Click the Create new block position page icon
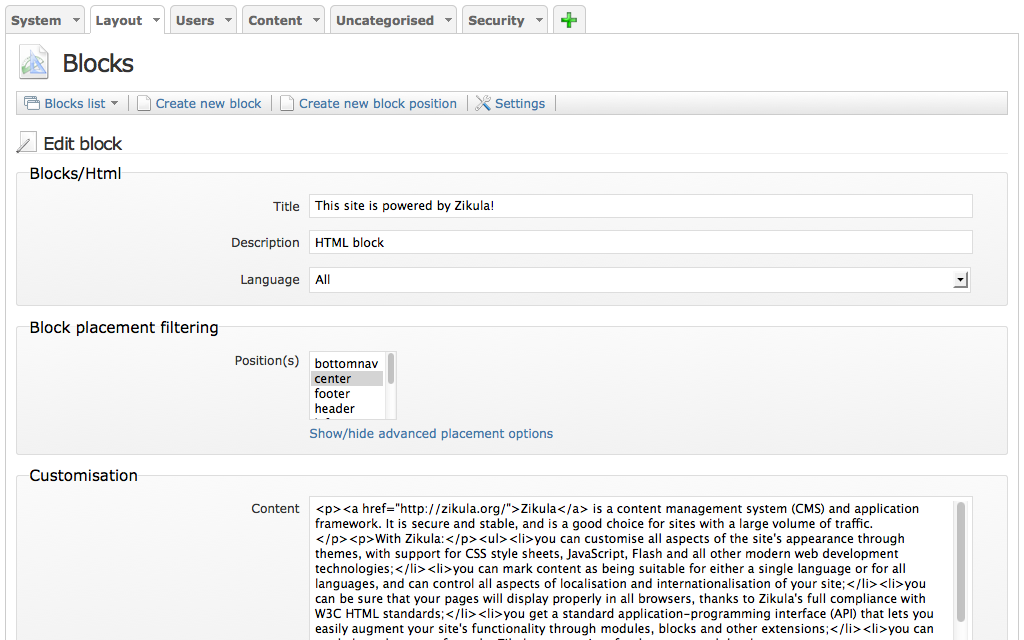The image size is (1024, 640). [x=287, y=103]
